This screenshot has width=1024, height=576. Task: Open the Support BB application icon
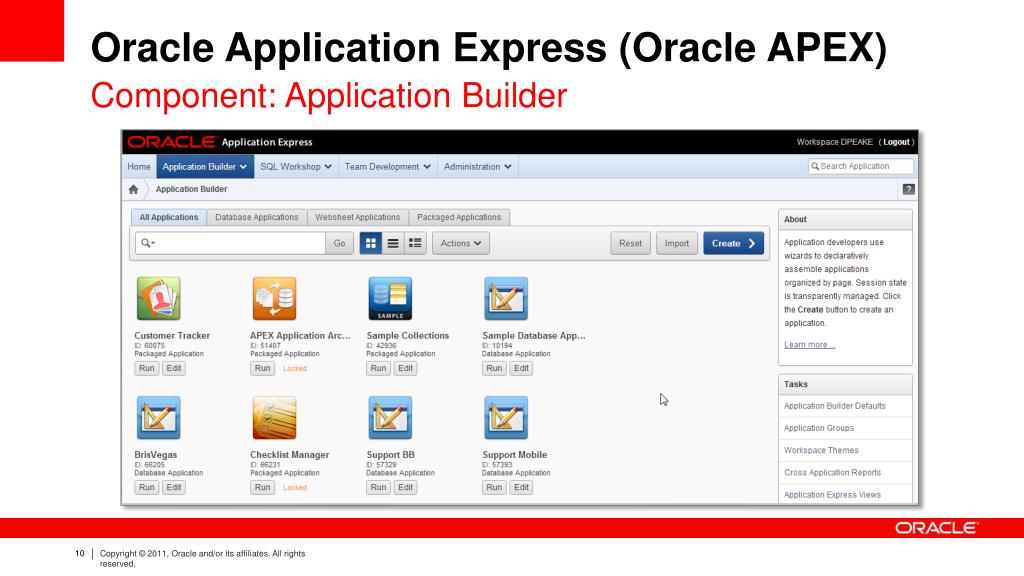[390, 418]
